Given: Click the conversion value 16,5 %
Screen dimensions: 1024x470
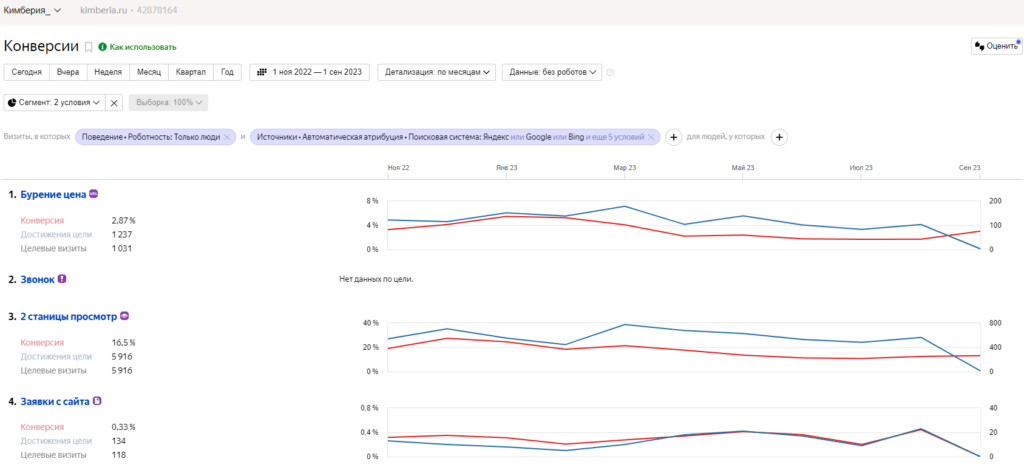Looking at the screenshot, I should (x=124, y=343).
